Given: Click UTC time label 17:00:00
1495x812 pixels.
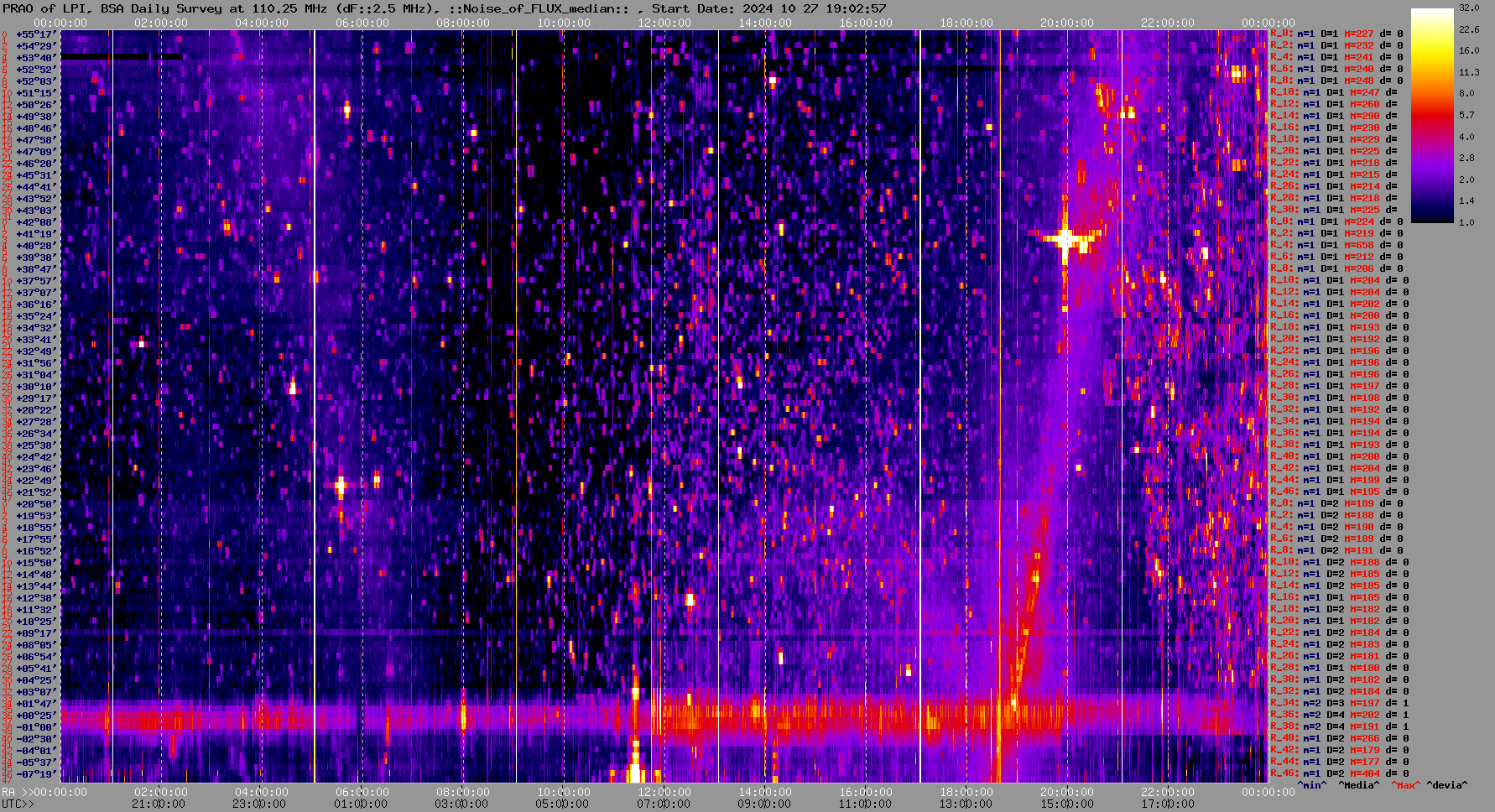Looking at the screenshot, I should 1168,804.
